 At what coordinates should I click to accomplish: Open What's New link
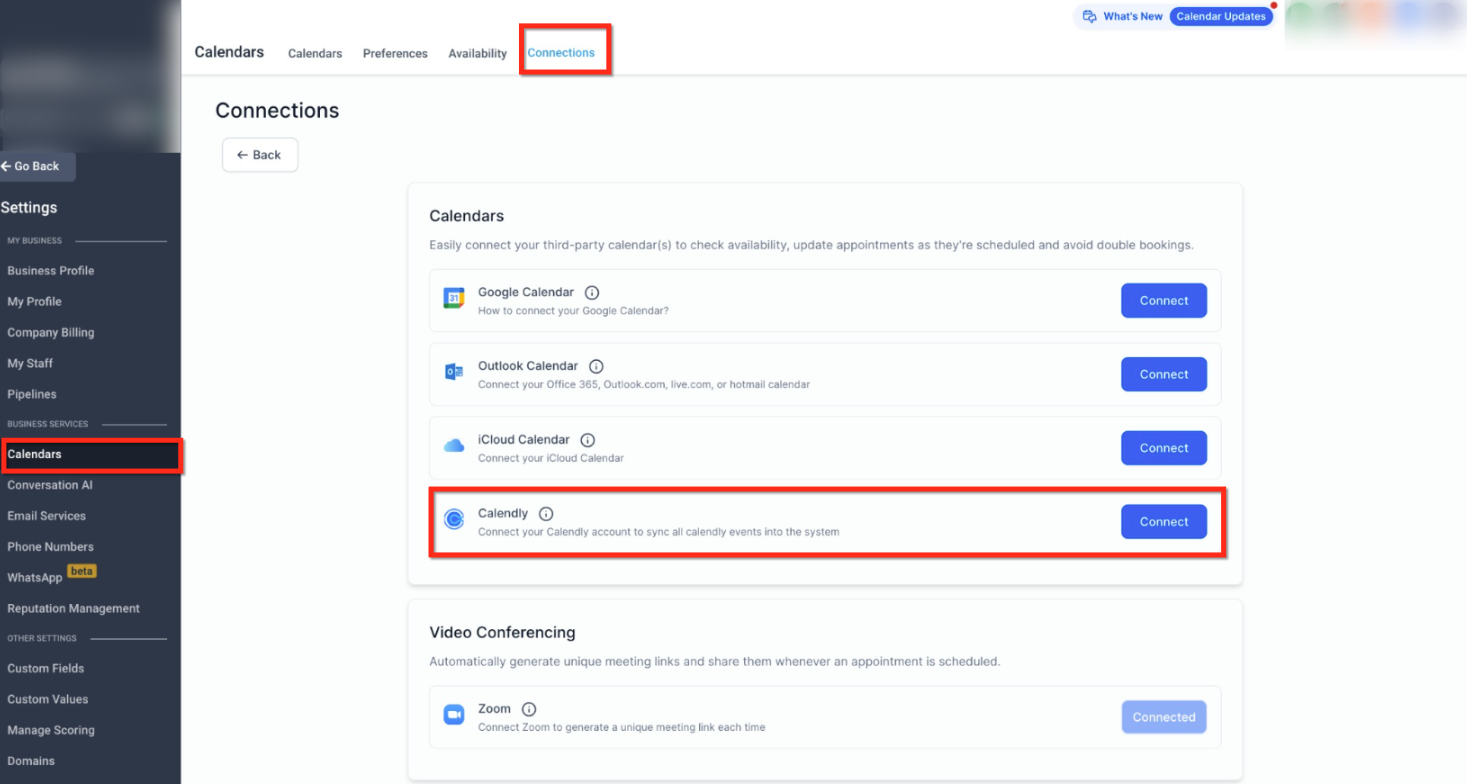(x=1133, y=17)
